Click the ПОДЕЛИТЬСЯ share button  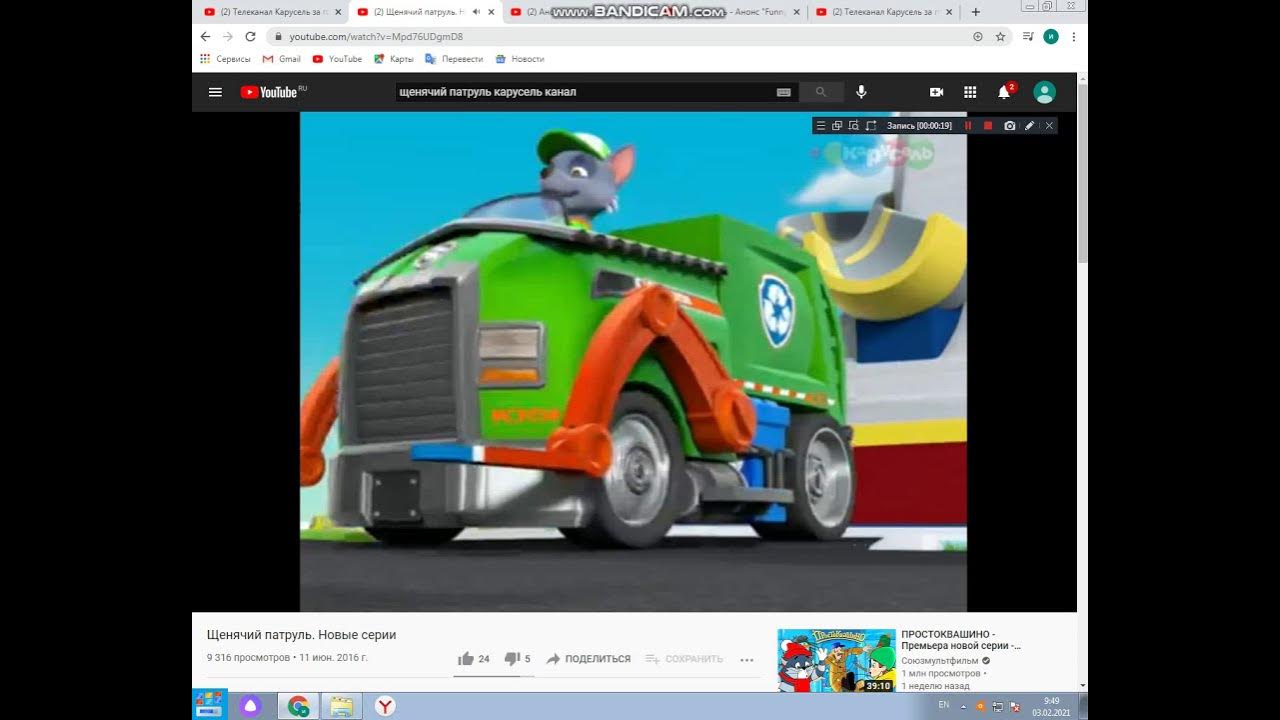(588, 659)
